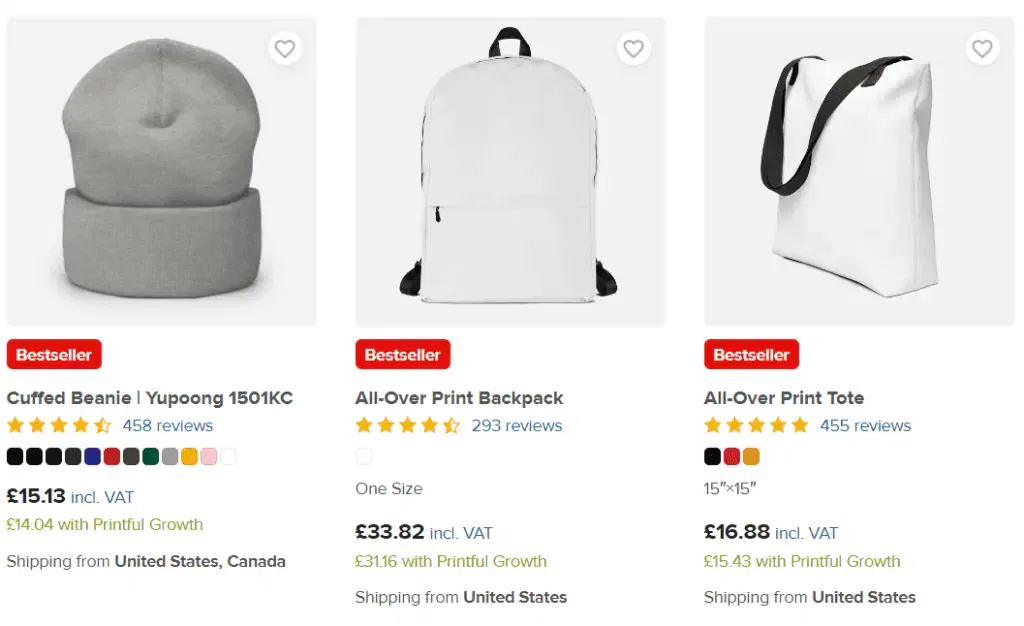This screenshot has height=626, width=1024.
Task: Select the red tote color swatch
Action: (731, 456)
